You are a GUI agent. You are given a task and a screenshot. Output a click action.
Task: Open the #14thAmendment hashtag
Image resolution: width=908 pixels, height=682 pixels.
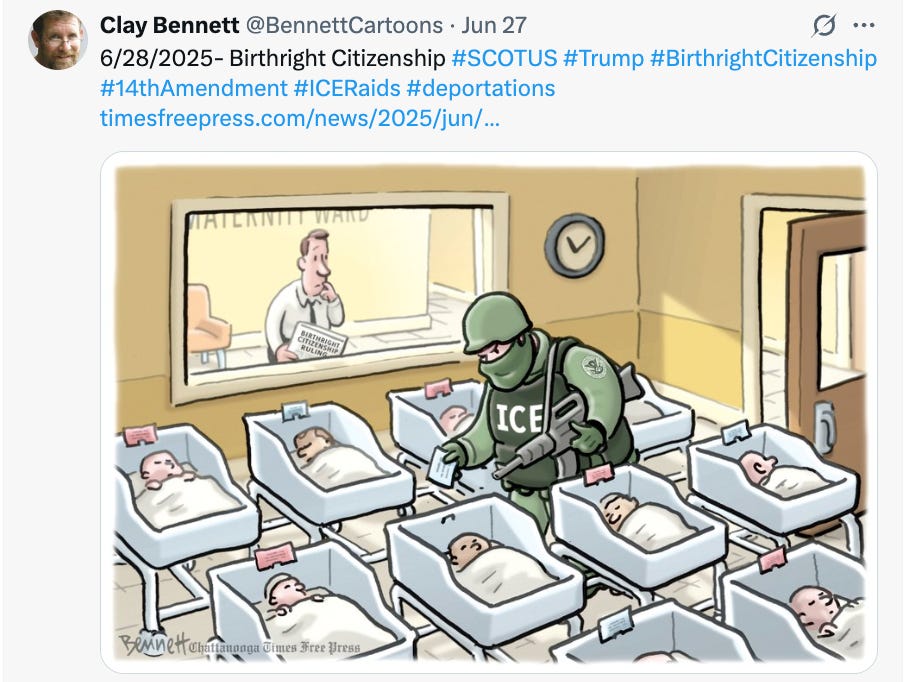(x=193, y=88)
